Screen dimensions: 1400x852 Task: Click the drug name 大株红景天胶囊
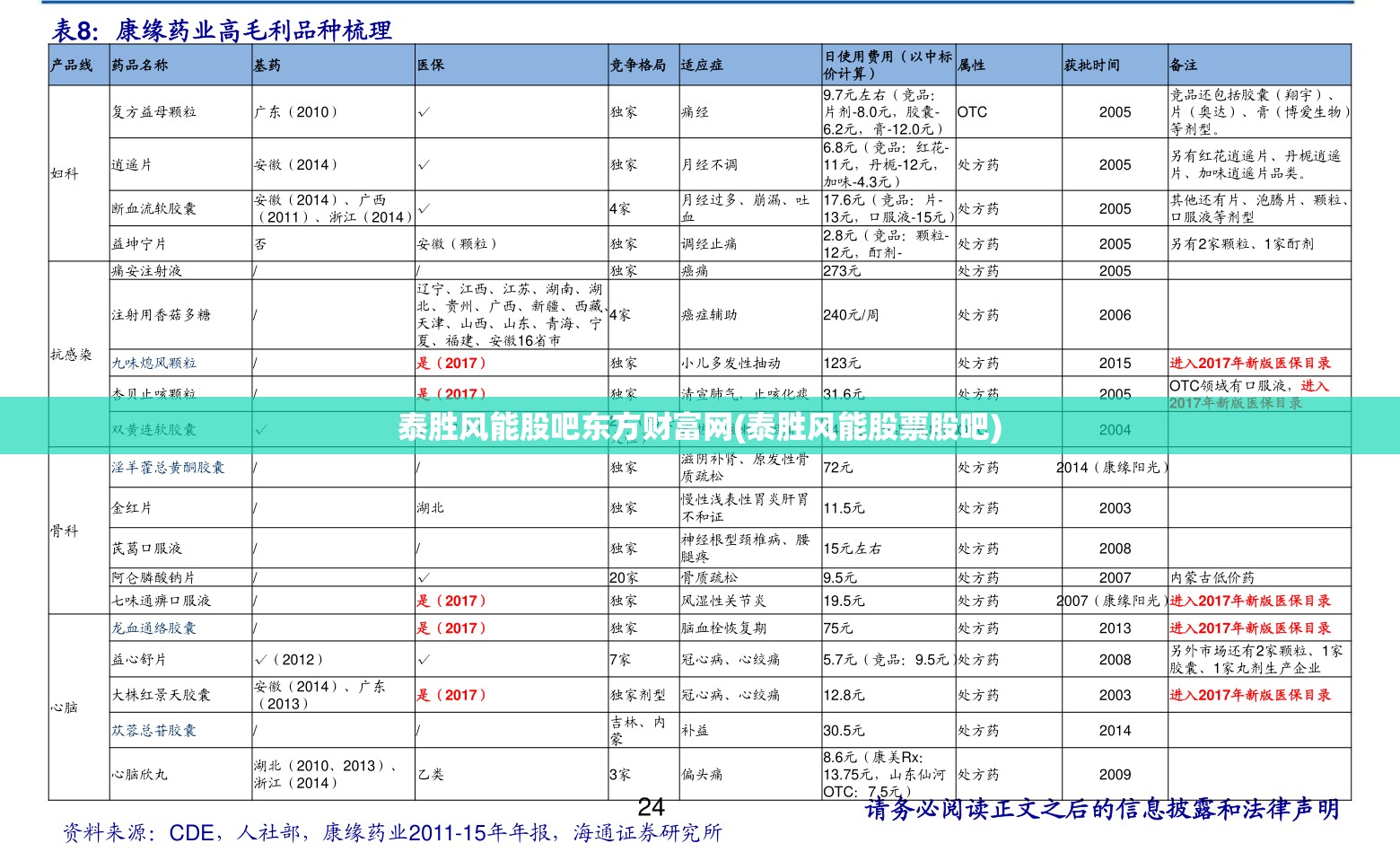tap(161, 695)
